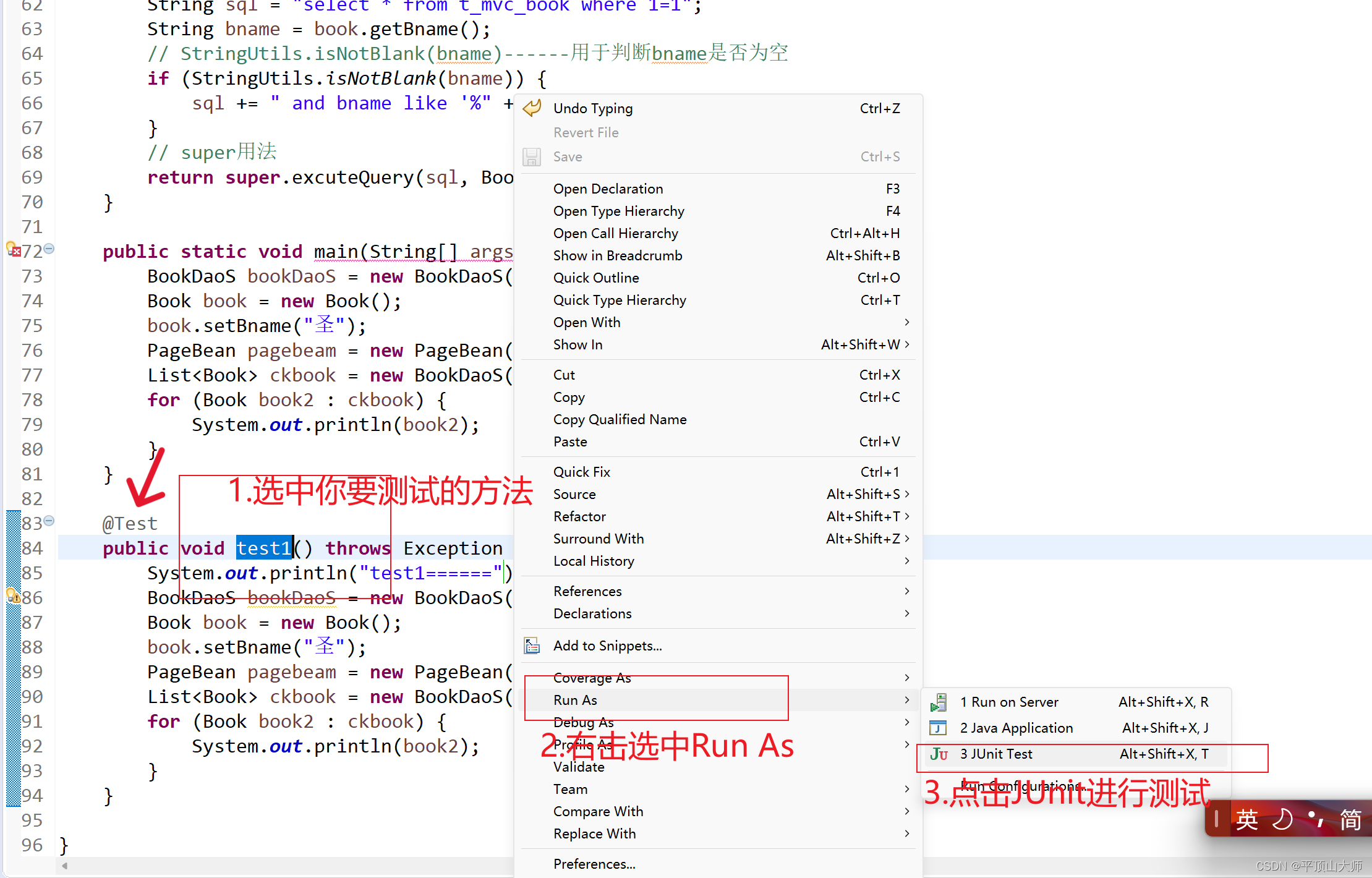Click the JUnit Test Ju icon
Image resolution: width=1372 pixels, height=878 pixels.
(938, 754)
